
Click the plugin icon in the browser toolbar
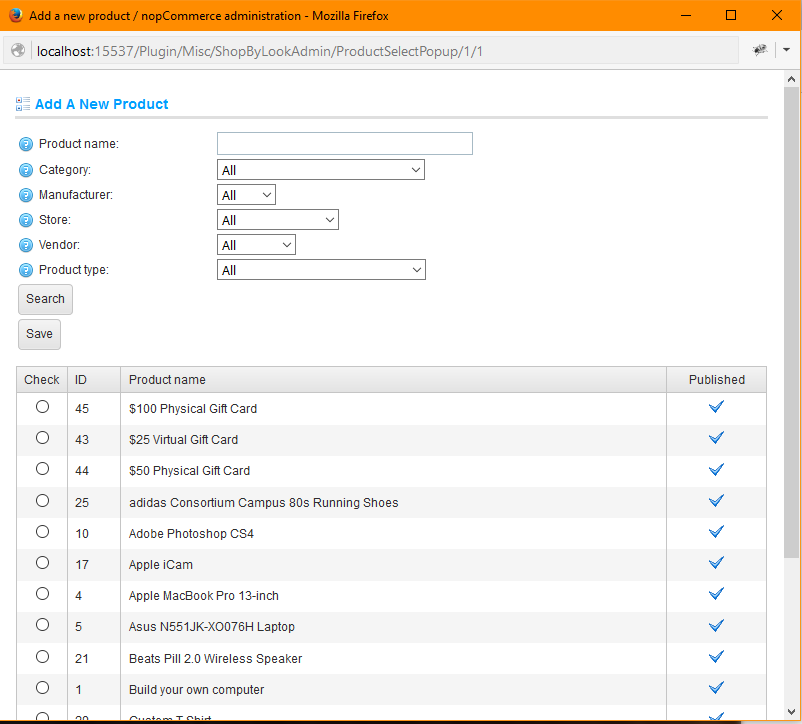point(760,48)
